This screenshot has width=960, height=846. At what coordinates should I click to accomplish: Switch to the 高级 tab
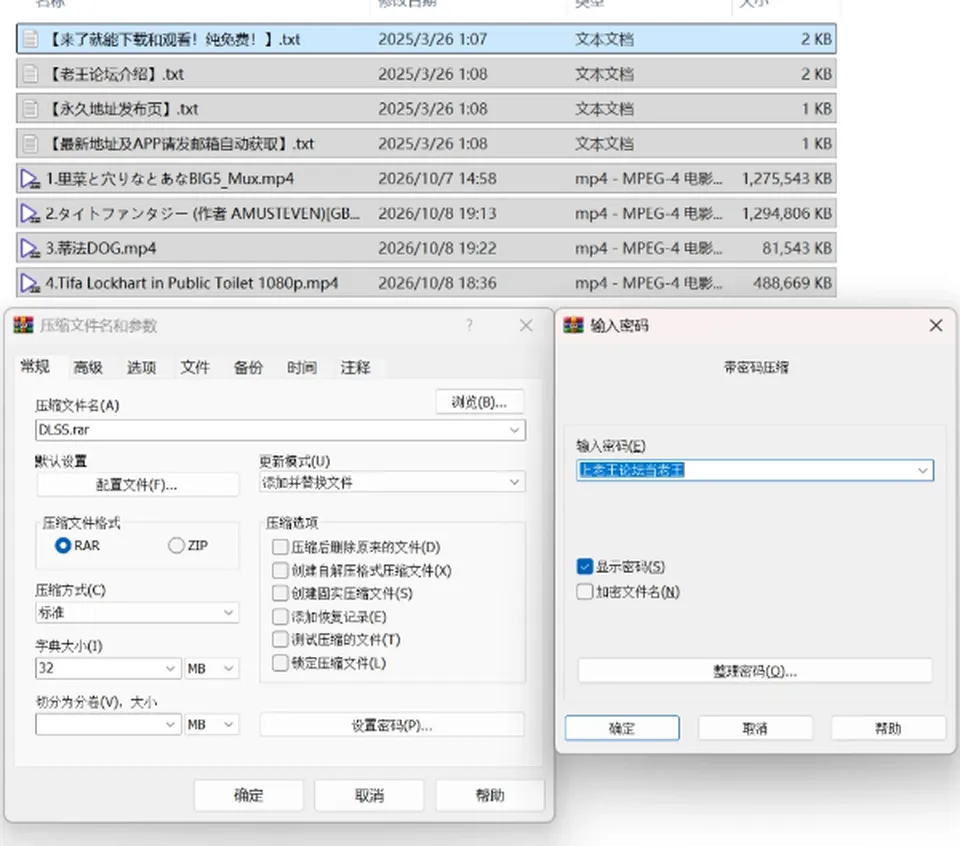tap(88, 367)
